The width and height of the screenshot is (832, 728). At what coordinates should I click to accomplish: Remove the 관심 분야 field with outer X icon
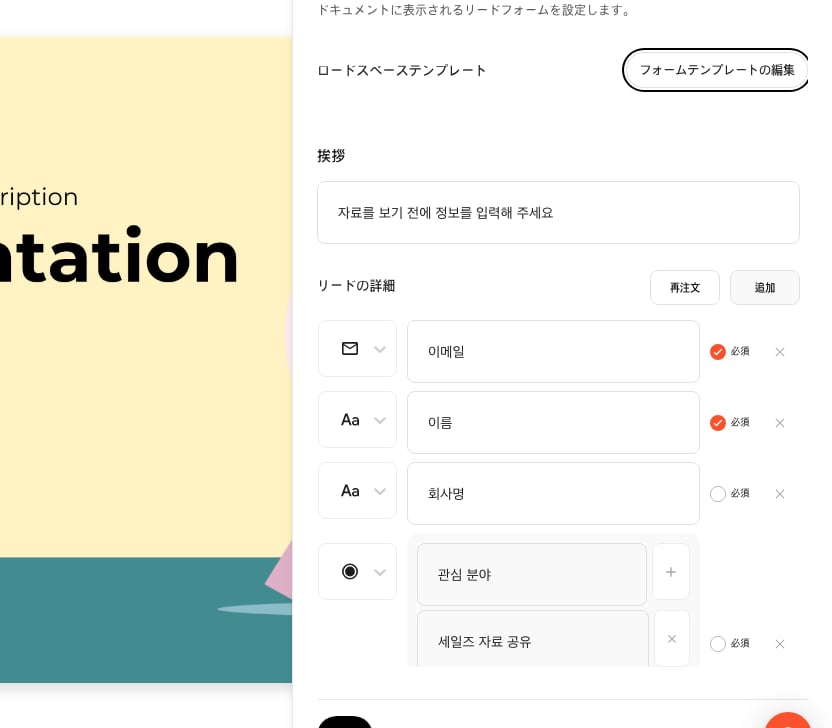tap(779, 644)
